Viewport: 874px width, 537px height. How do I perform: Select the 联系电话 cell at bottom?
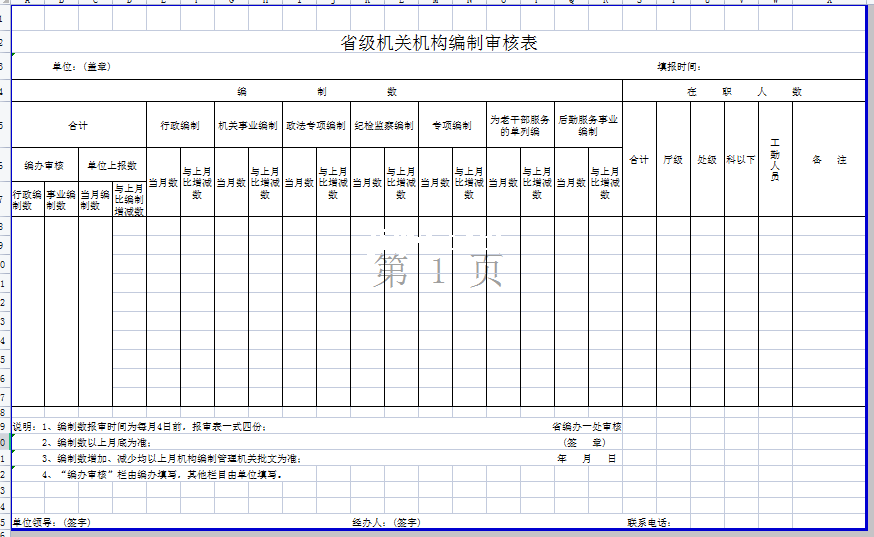[648, 522]
